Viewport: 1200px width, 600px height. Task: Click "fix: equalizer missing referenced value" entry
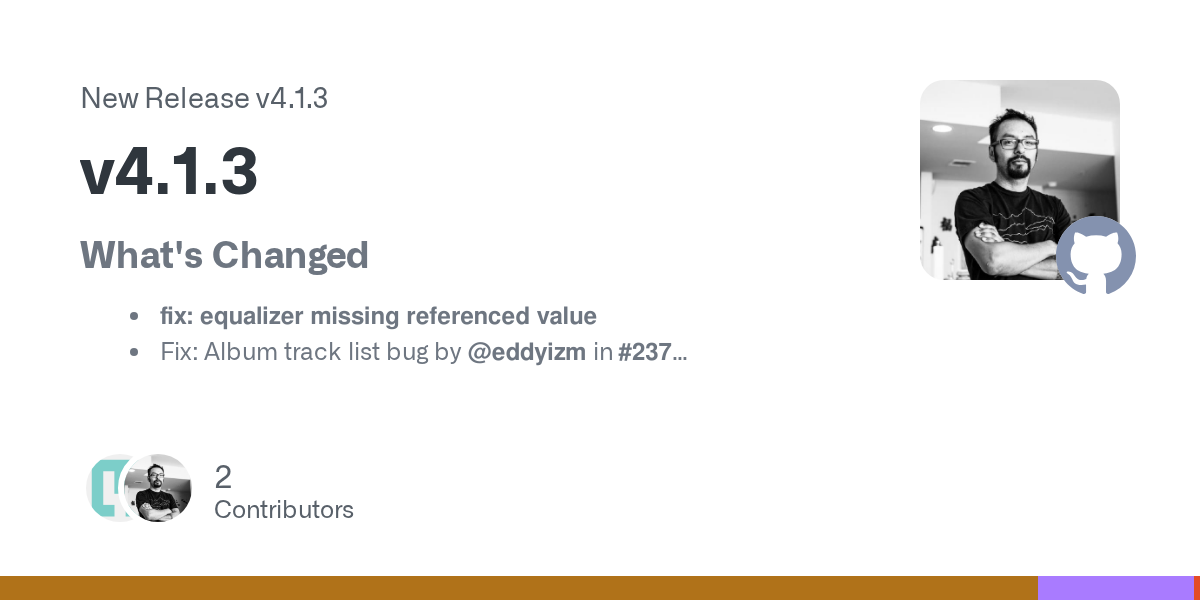(x=378, y=317)
